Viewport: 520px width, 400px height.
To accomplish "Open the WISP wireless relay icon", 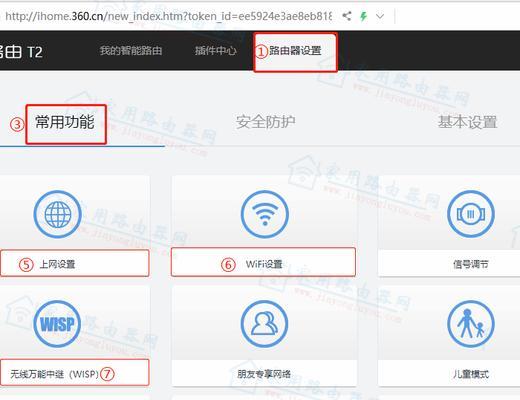I will 58,324.
